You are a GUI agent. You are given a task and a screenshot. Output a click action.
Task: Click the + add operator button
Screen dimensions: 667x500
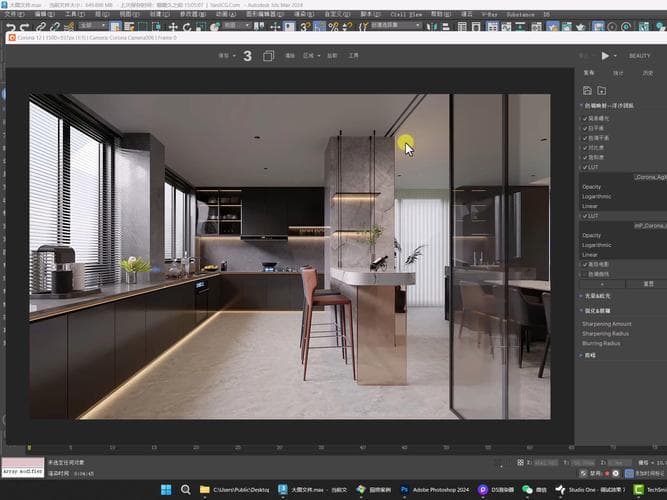(602, 284)
